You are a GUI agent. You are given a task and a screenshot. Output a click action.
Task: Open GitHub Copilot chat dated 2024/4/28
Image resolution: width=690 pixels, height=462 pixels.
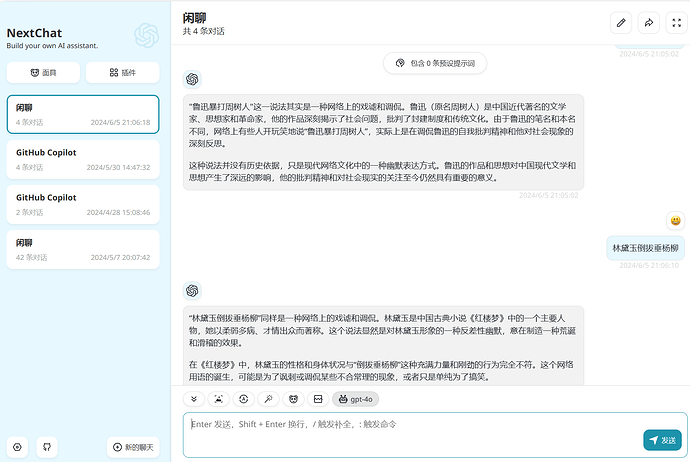pos(83,205)
